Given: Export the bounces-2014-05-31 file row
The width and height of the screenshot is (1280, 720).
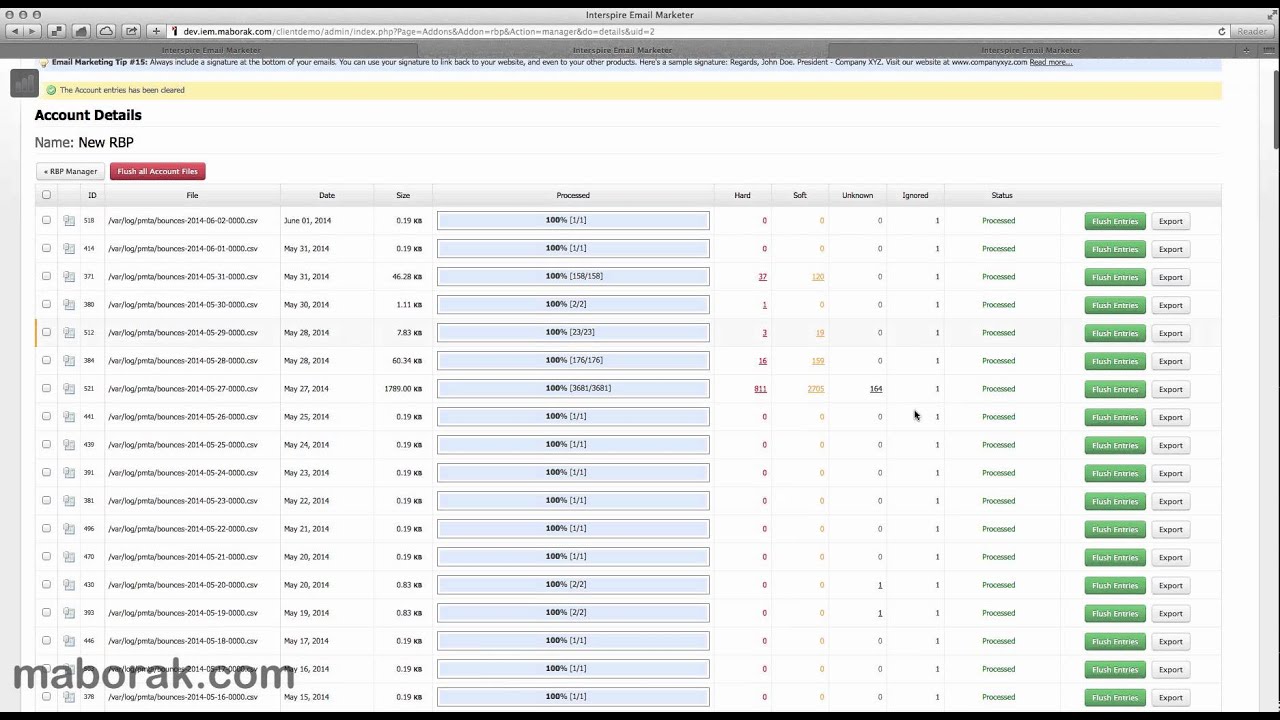Looking at the screenshot, I should (1170, 277).
